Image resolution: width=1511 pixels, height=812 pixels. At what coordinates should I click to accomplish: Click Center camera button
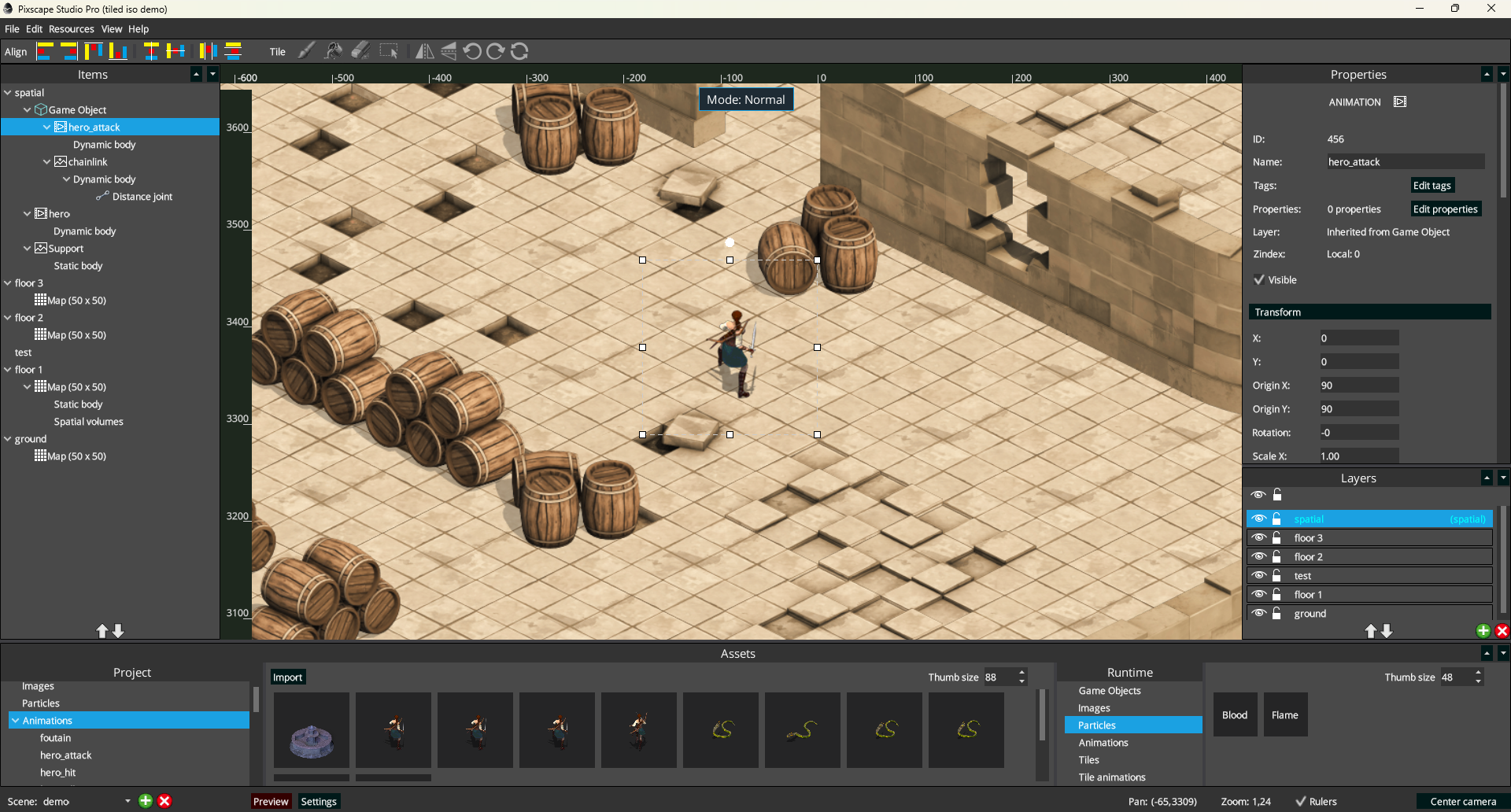pos(1463,801)
